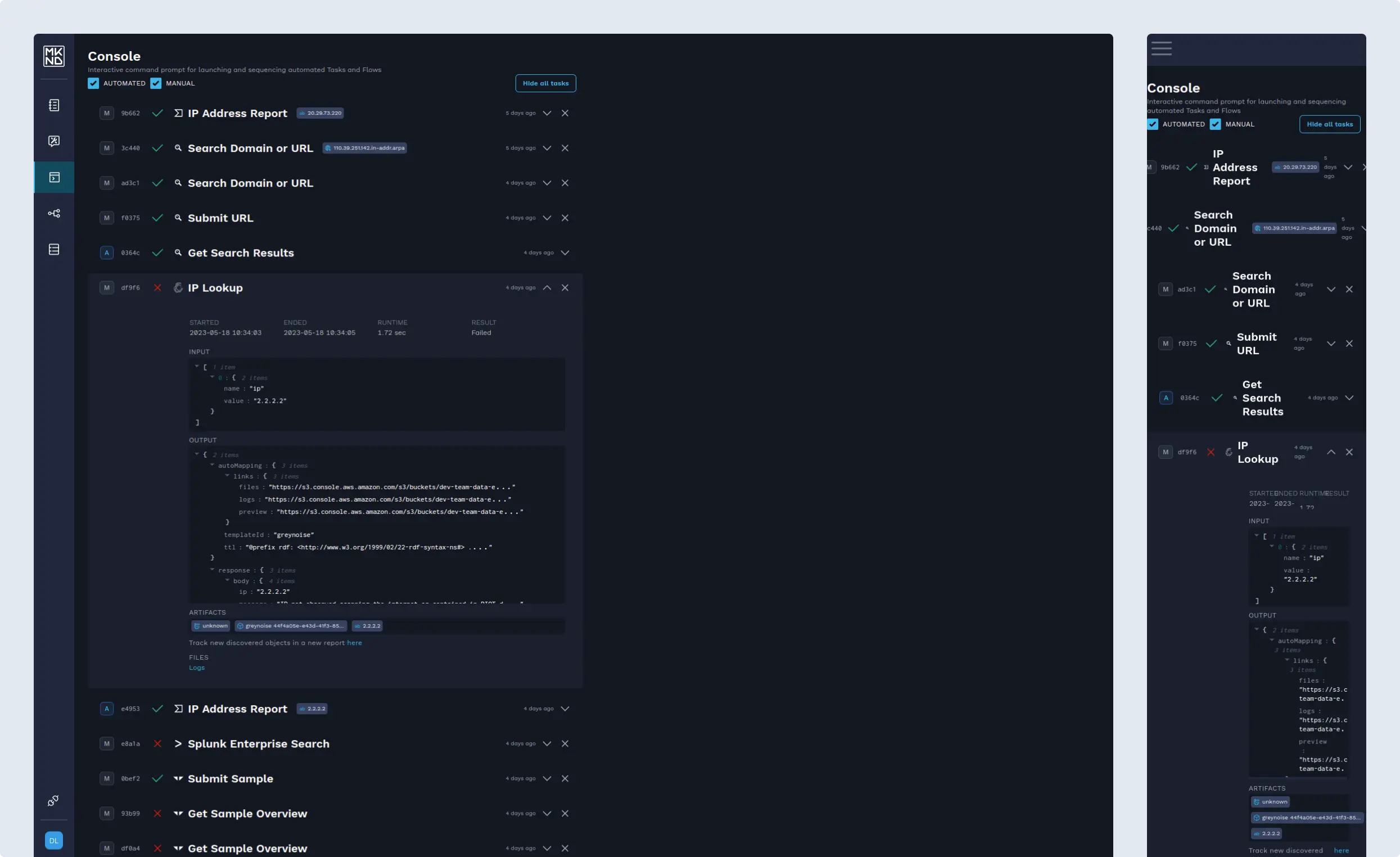
Task: Click the highlighted Console sidebar icon
Action: click(54, 177)
